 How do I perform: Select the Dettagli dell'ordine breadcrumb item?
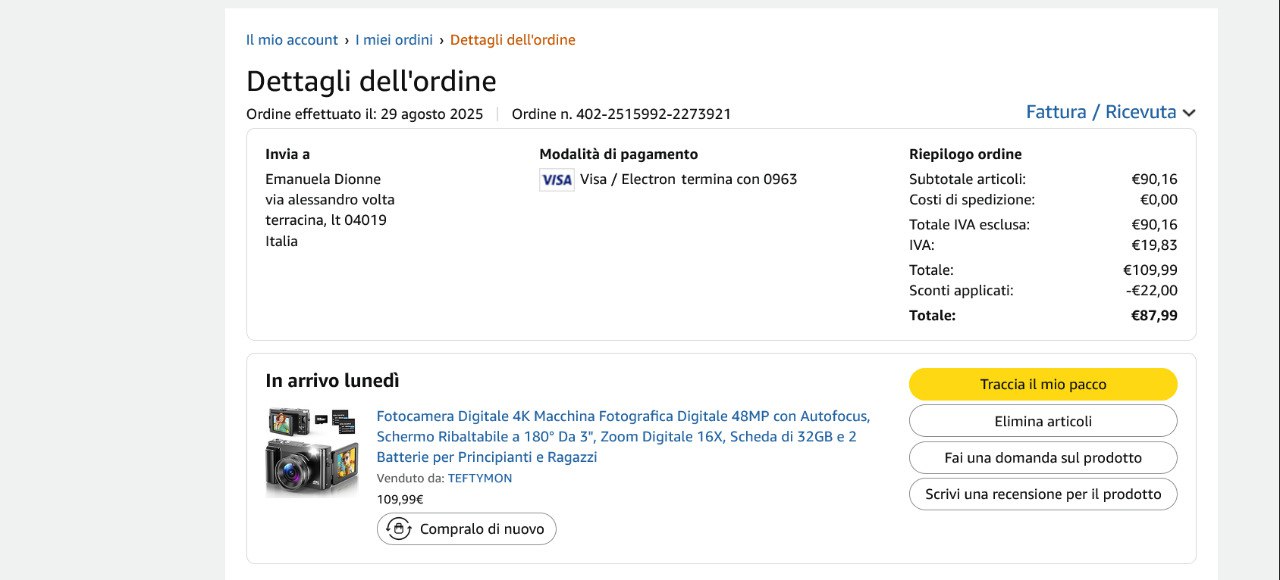(512, 40)
